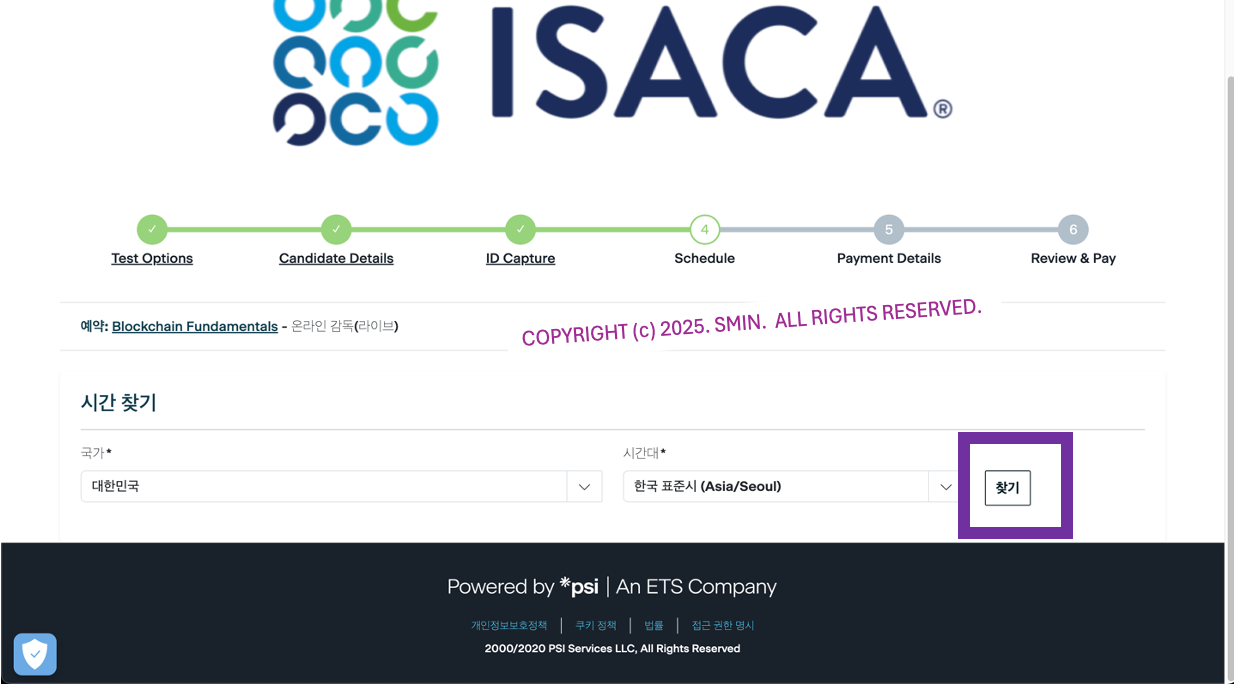Open the ID Capture step
This screenshot has height=684, width=1234.
coord(520,258)
